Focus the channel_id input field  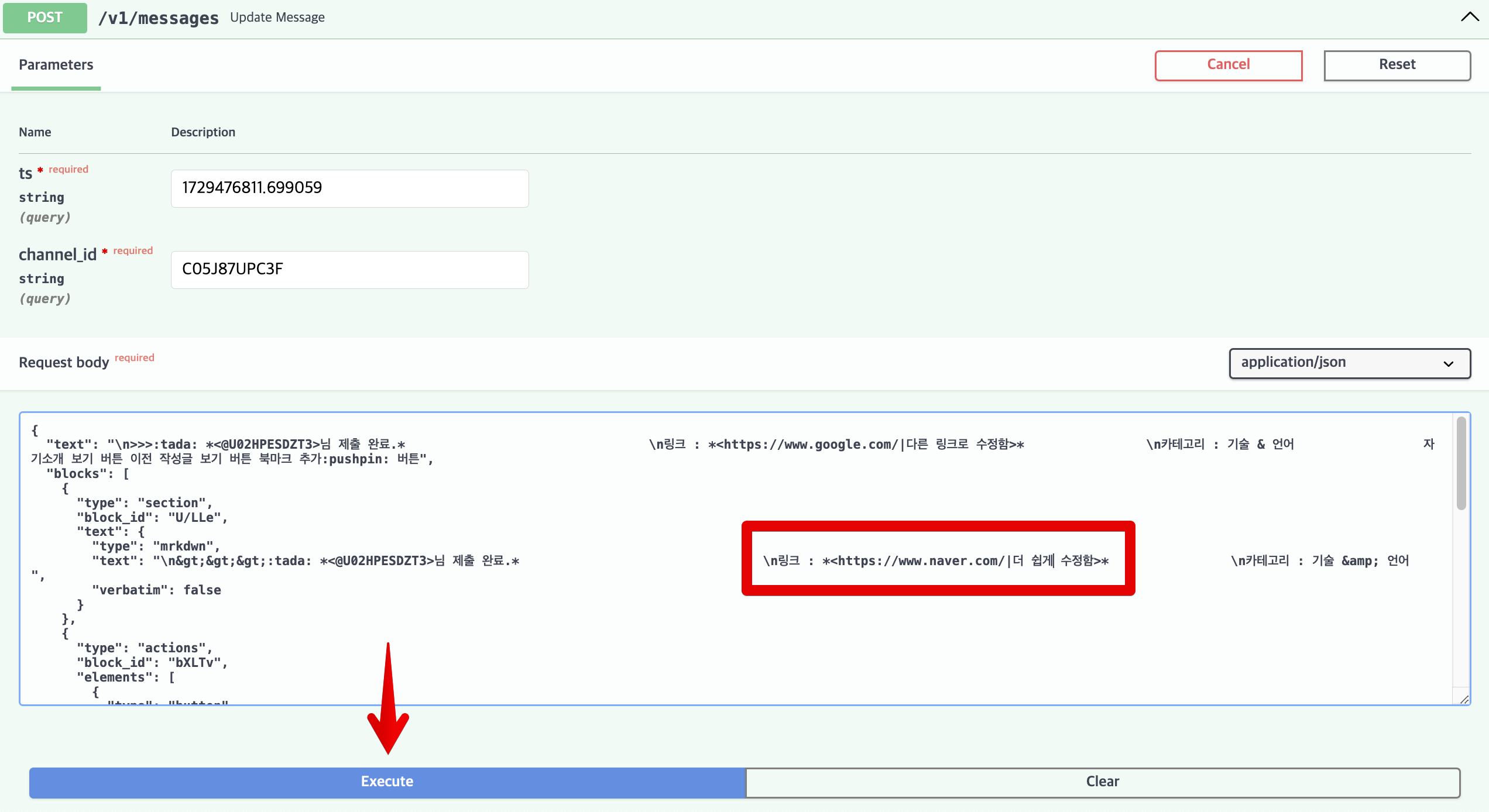tap(349, 270)
